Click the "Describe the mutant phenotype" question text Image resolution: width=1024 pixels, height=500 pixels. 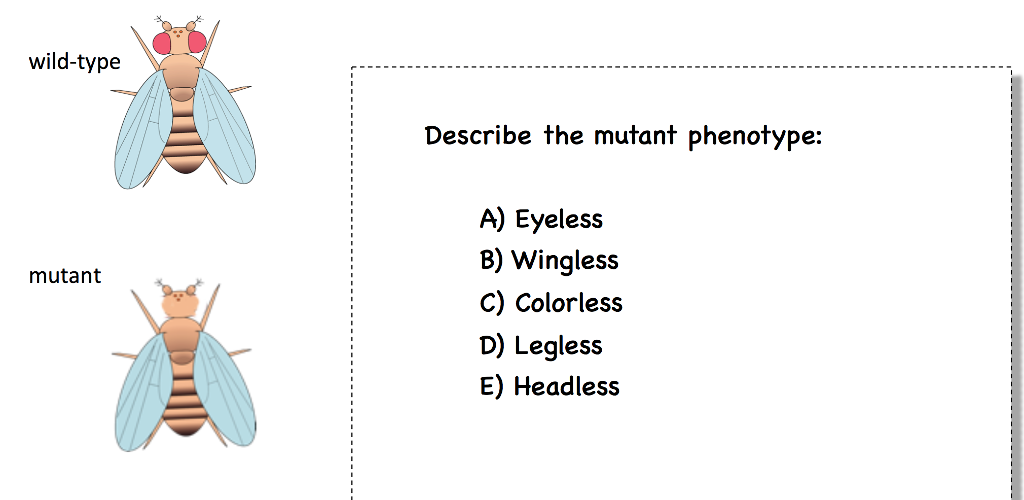pos(622,136)
